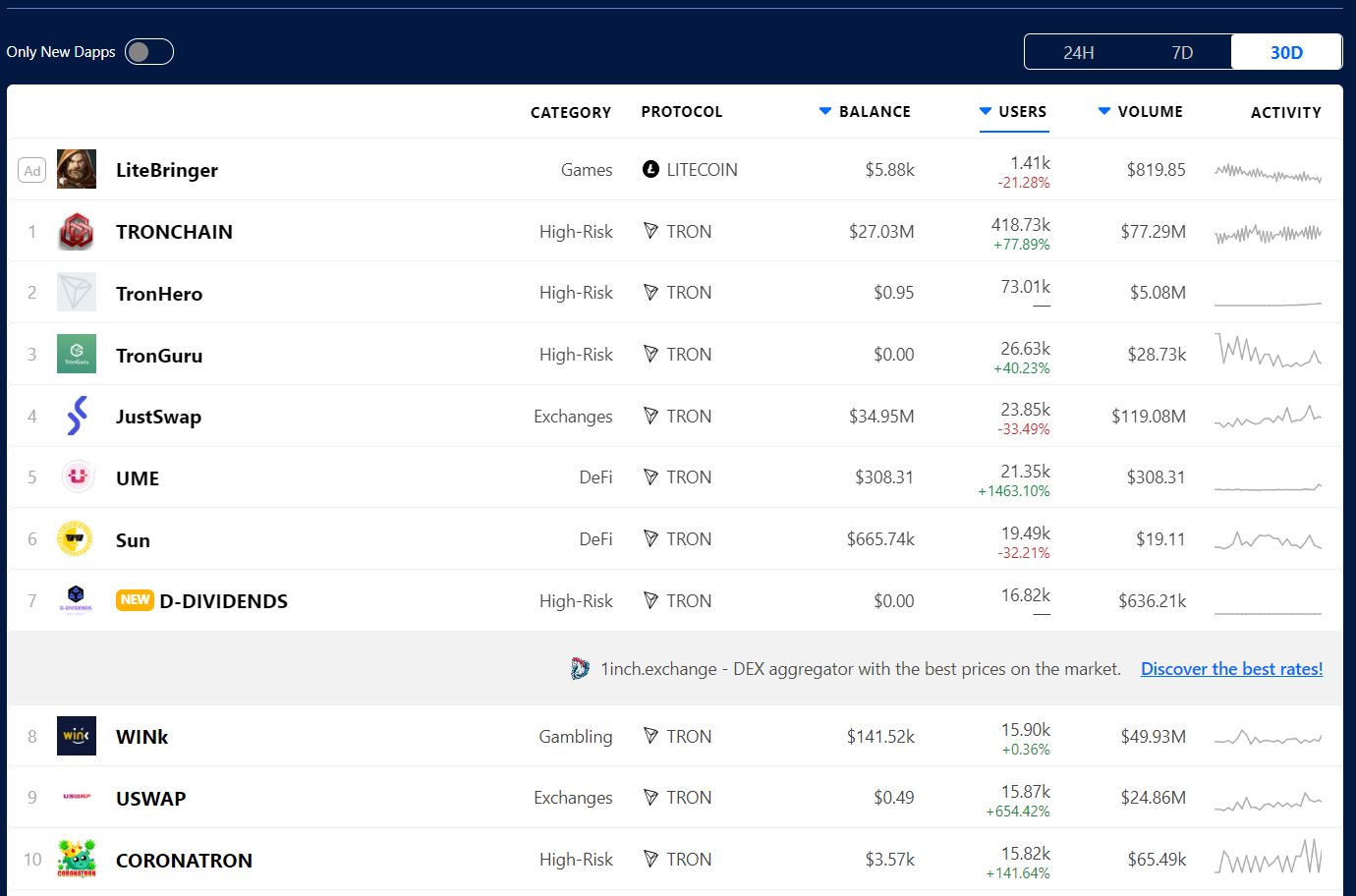
Task: Click the Sun sunglasses icon
Action: 75,539
